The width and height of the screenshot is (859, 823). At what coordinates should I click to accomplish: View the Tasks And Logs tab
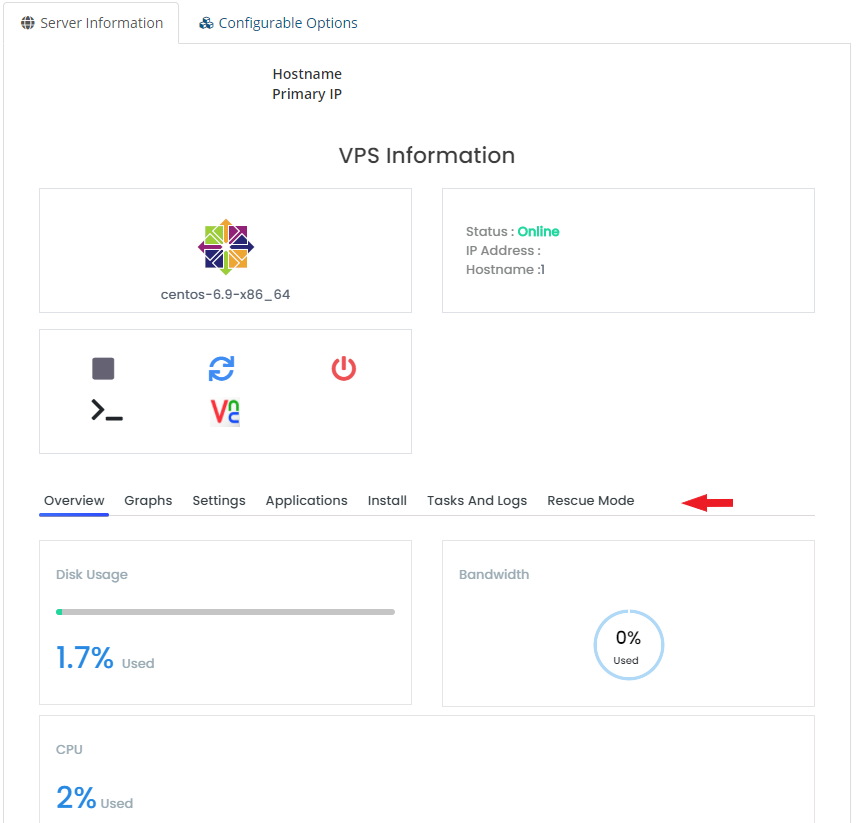click(477, 501)
